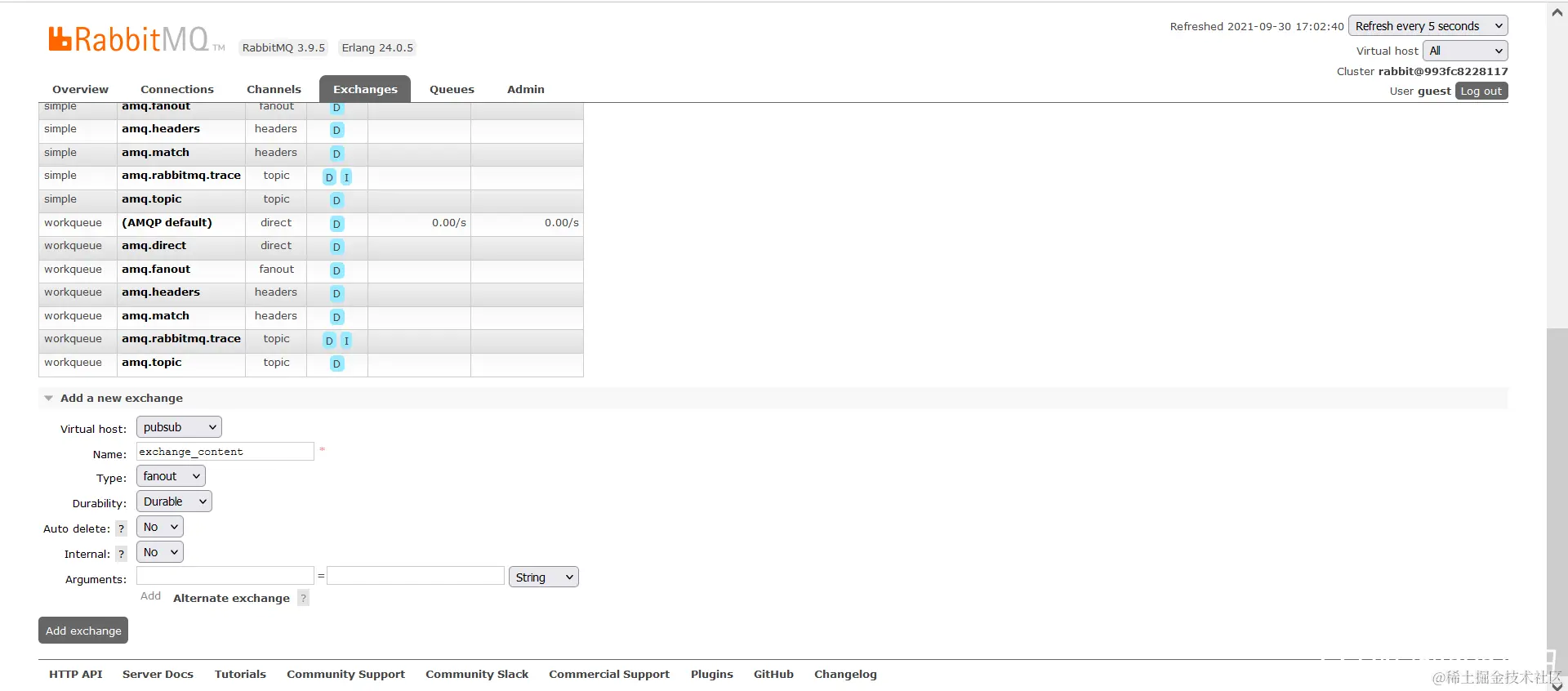The height and width of the screenshot is (691, 1568).
Task: Switch to the Queues tab
Action: [452, 89]
